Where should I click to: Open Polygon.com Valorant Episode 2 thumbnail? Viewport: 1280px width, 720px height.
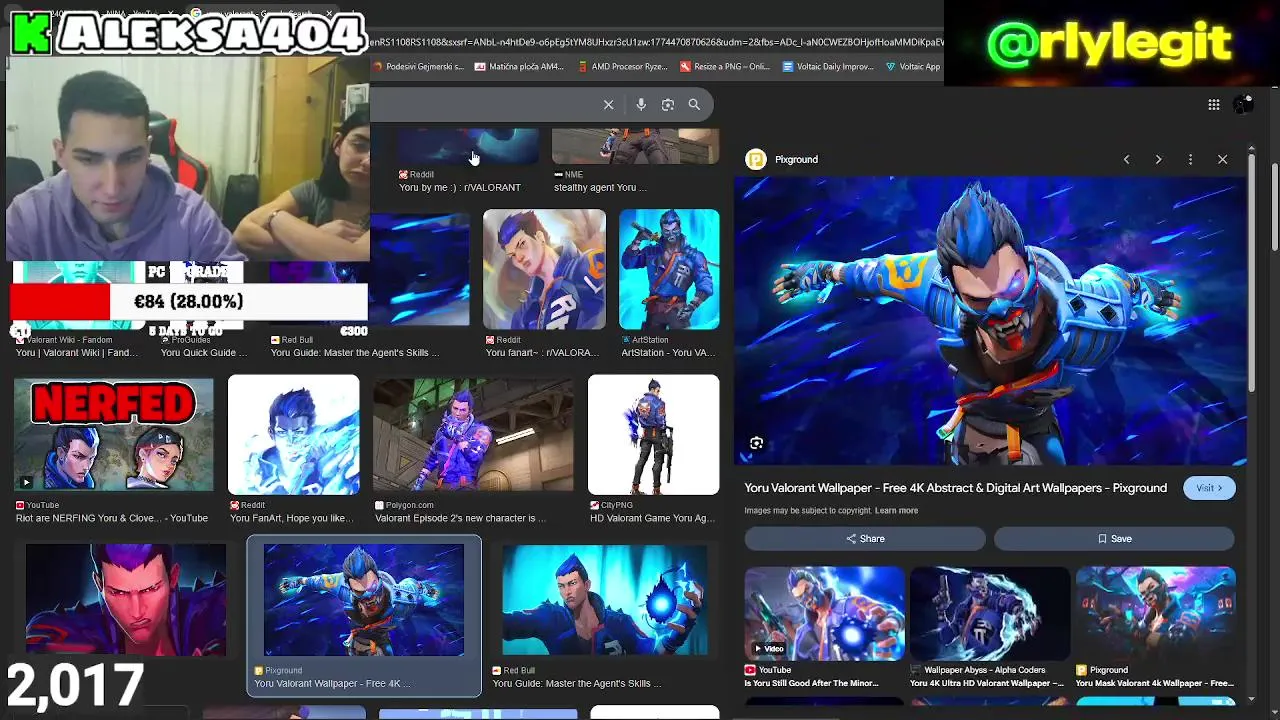tap(473, 435)
